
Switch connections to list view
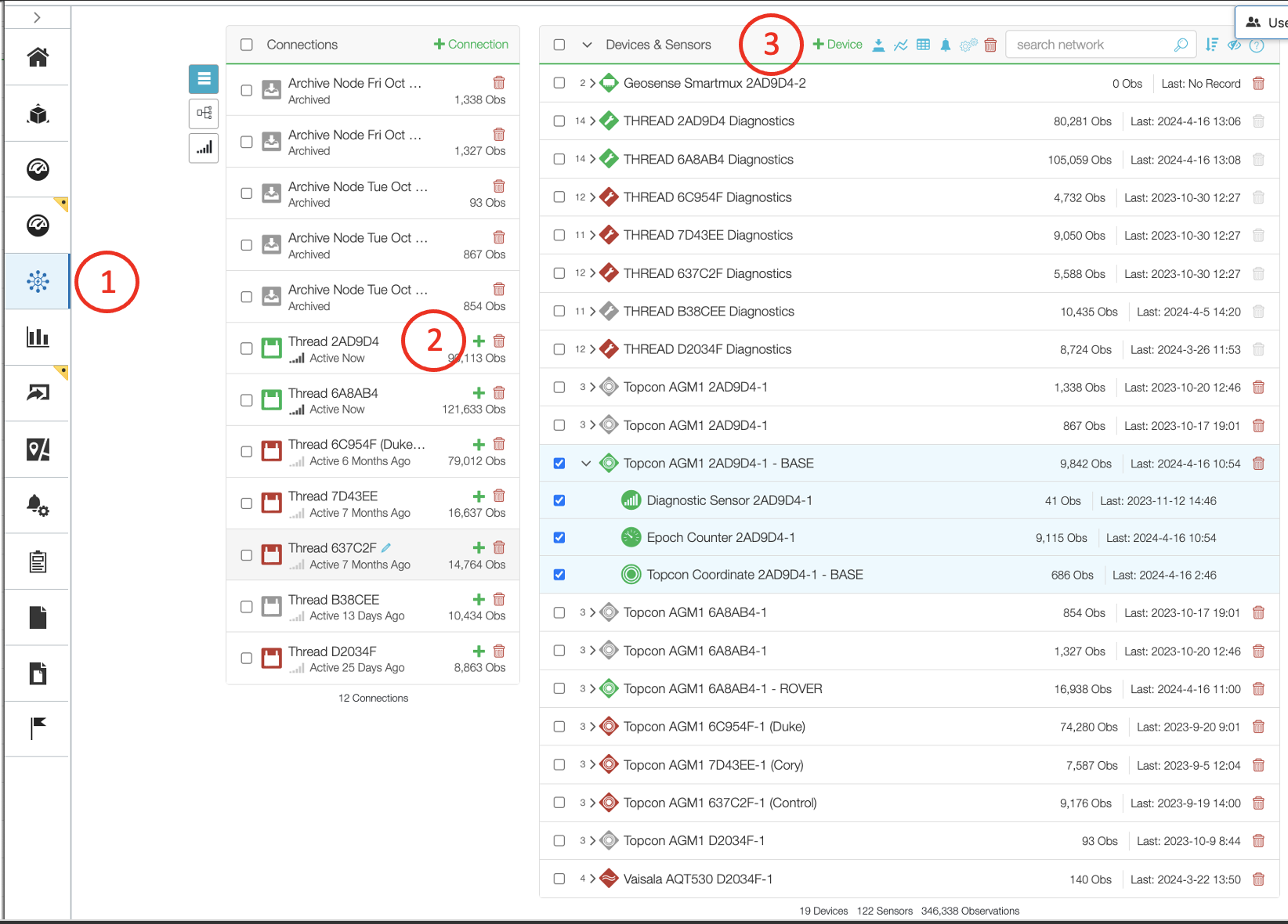coord(204,79)
